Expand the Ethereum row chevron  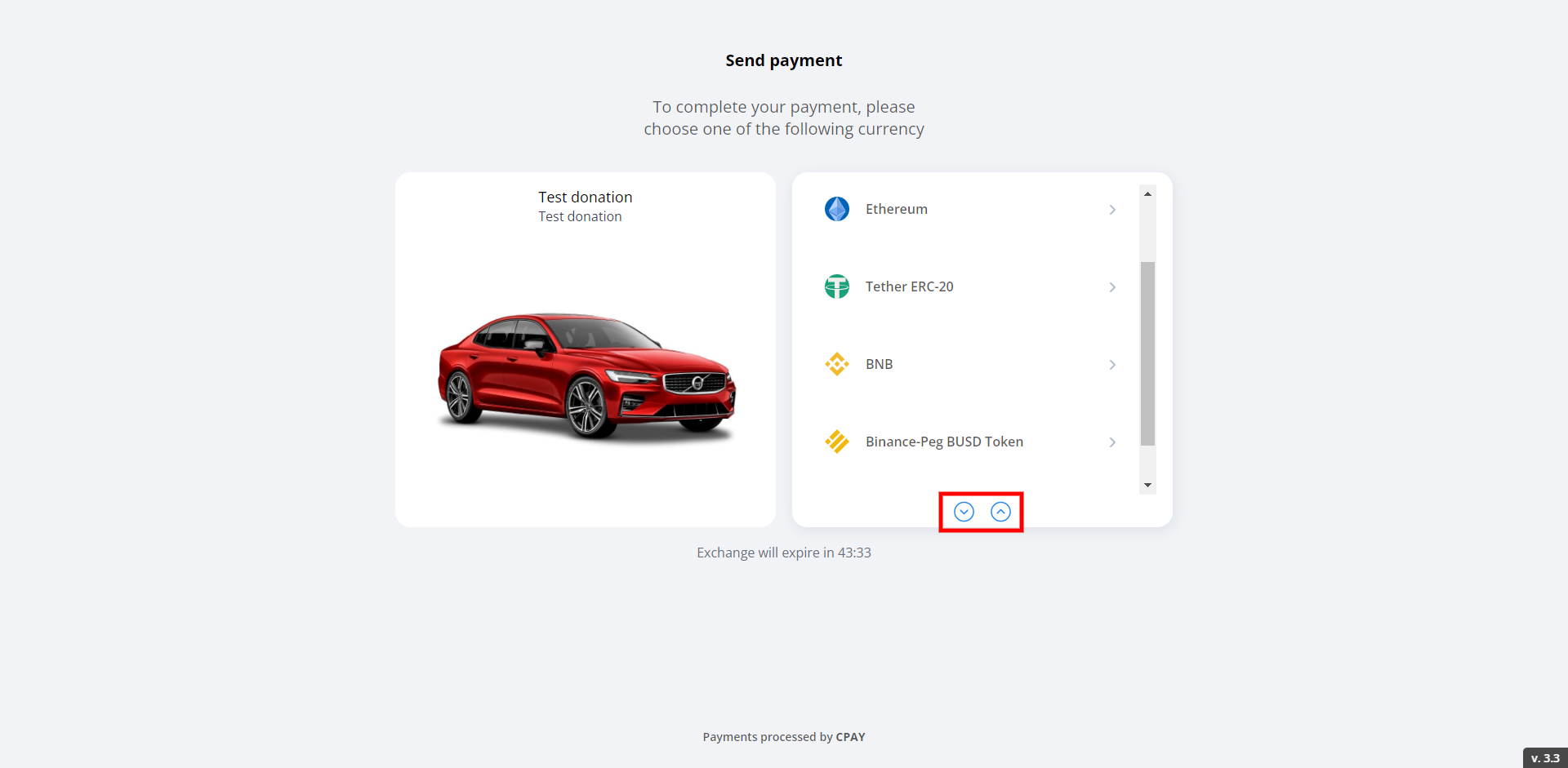tap(1112, 210)
